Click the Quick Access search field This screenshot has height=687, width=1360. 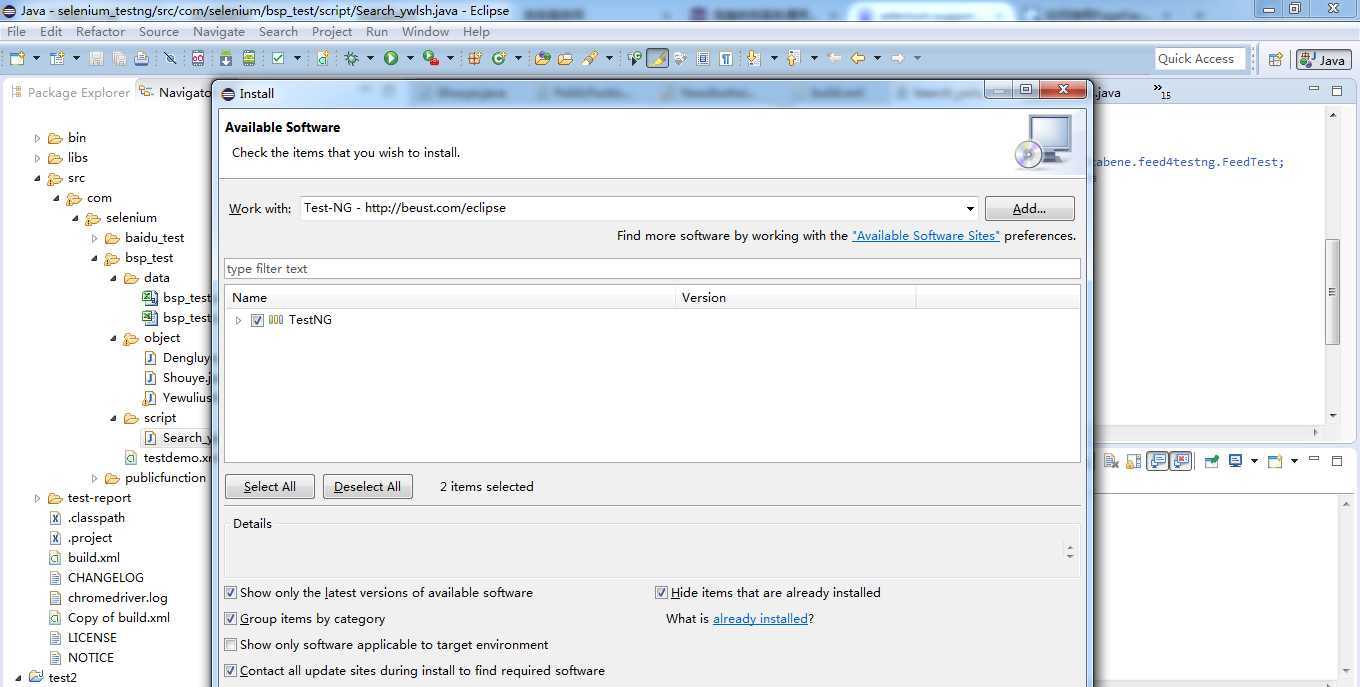pos(1200,59)
